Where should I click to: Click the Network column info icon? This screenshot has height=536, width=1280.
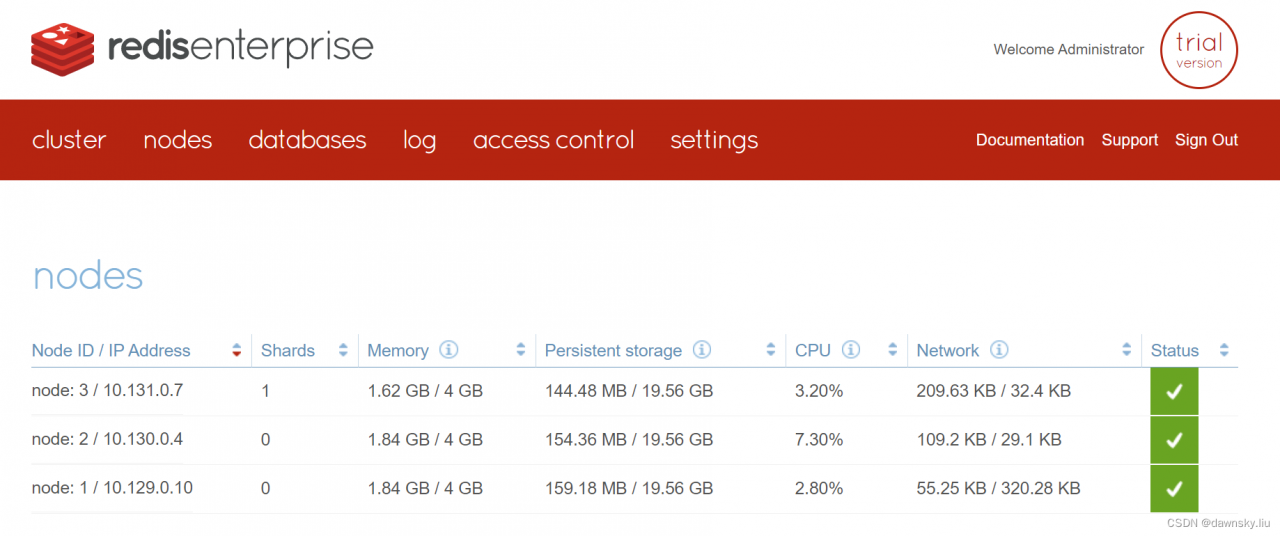point(999,350)
